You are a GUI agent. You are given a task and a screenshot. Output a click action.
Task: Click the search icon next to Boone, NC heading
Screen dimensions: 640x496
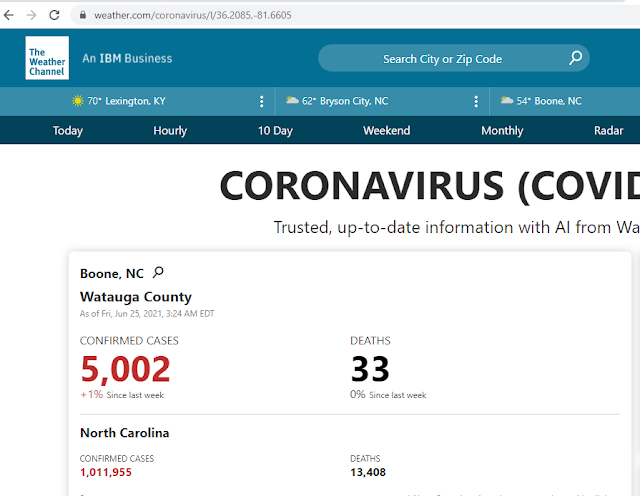coord(158,272)
